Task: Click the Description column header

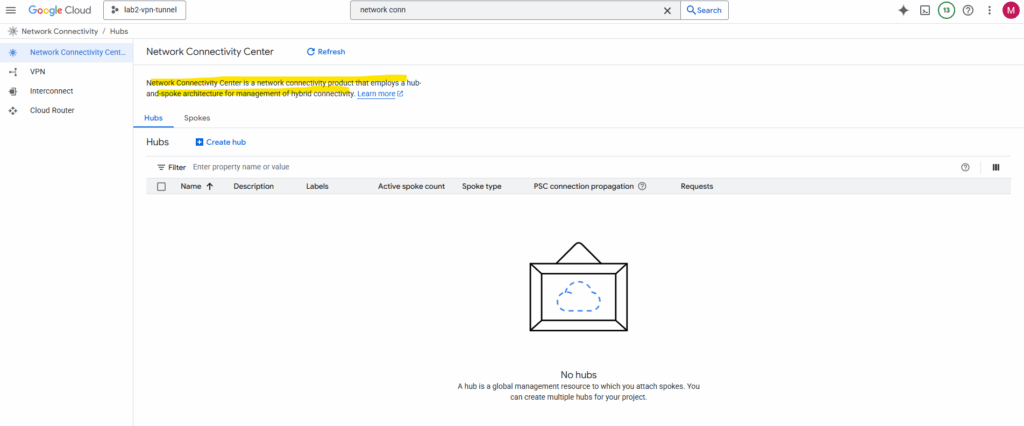Action: pyautogui.click(x=253, y=186)
